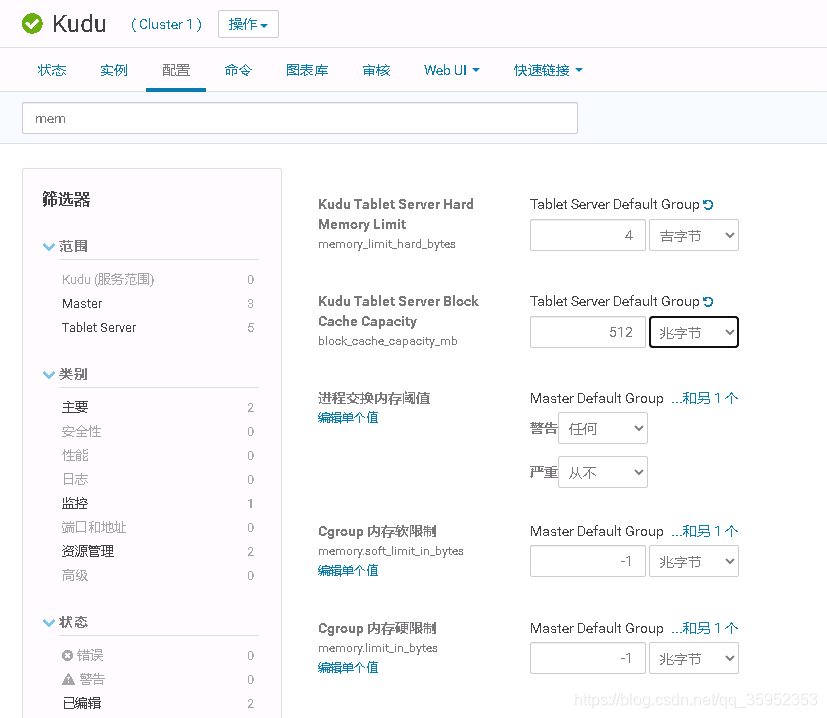Click the memory_limit_hard_bytes property name

387,244
